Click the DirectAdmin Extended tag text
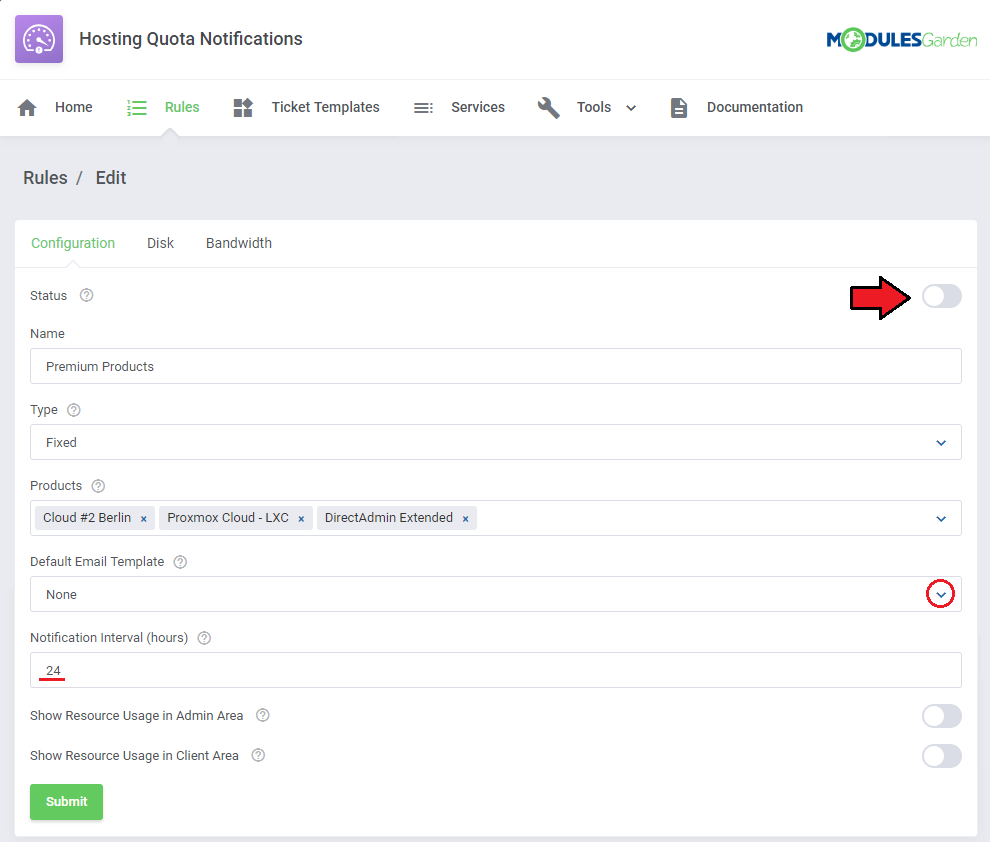 [389, 518]
